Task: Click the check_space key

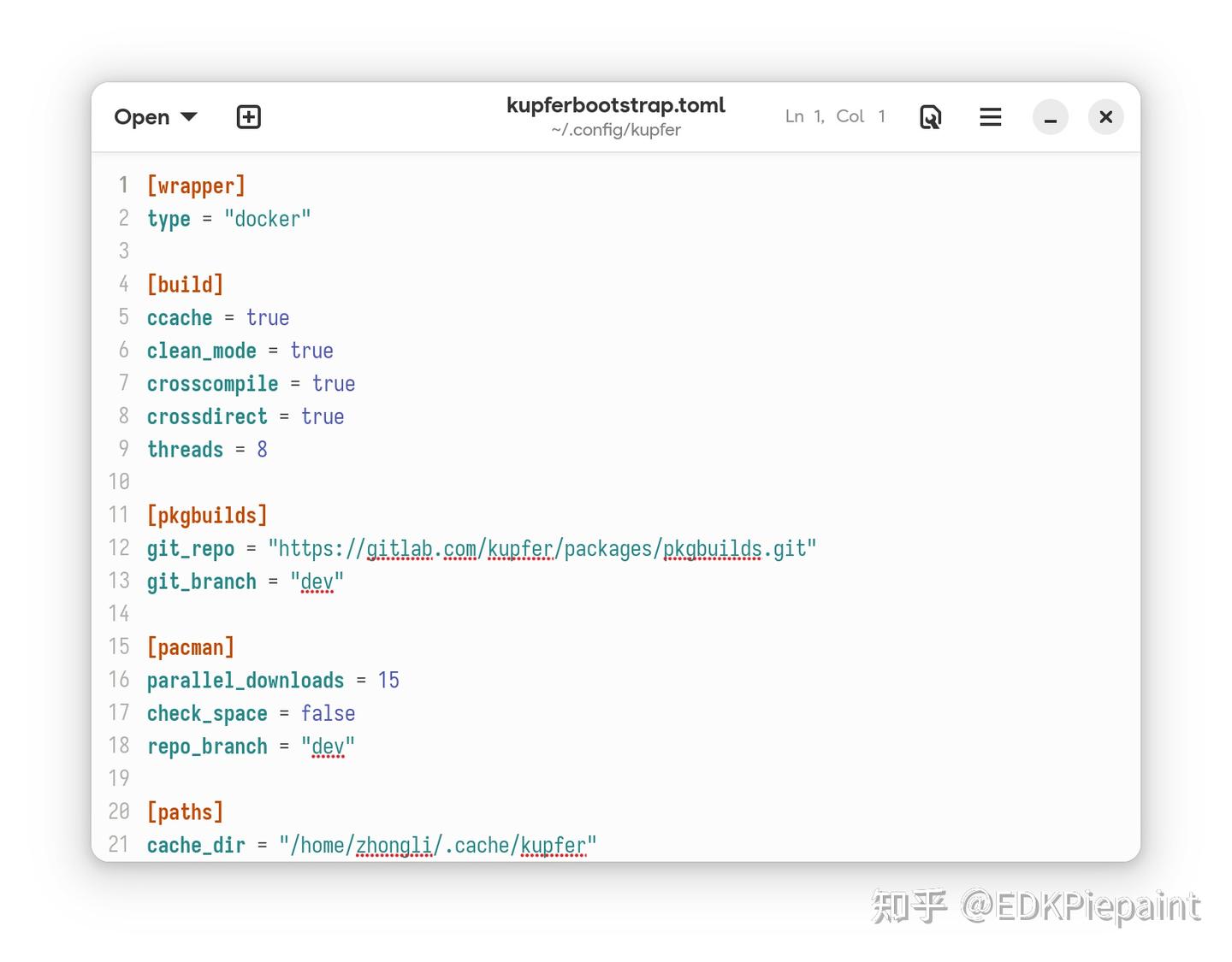Action: (207, 713)
